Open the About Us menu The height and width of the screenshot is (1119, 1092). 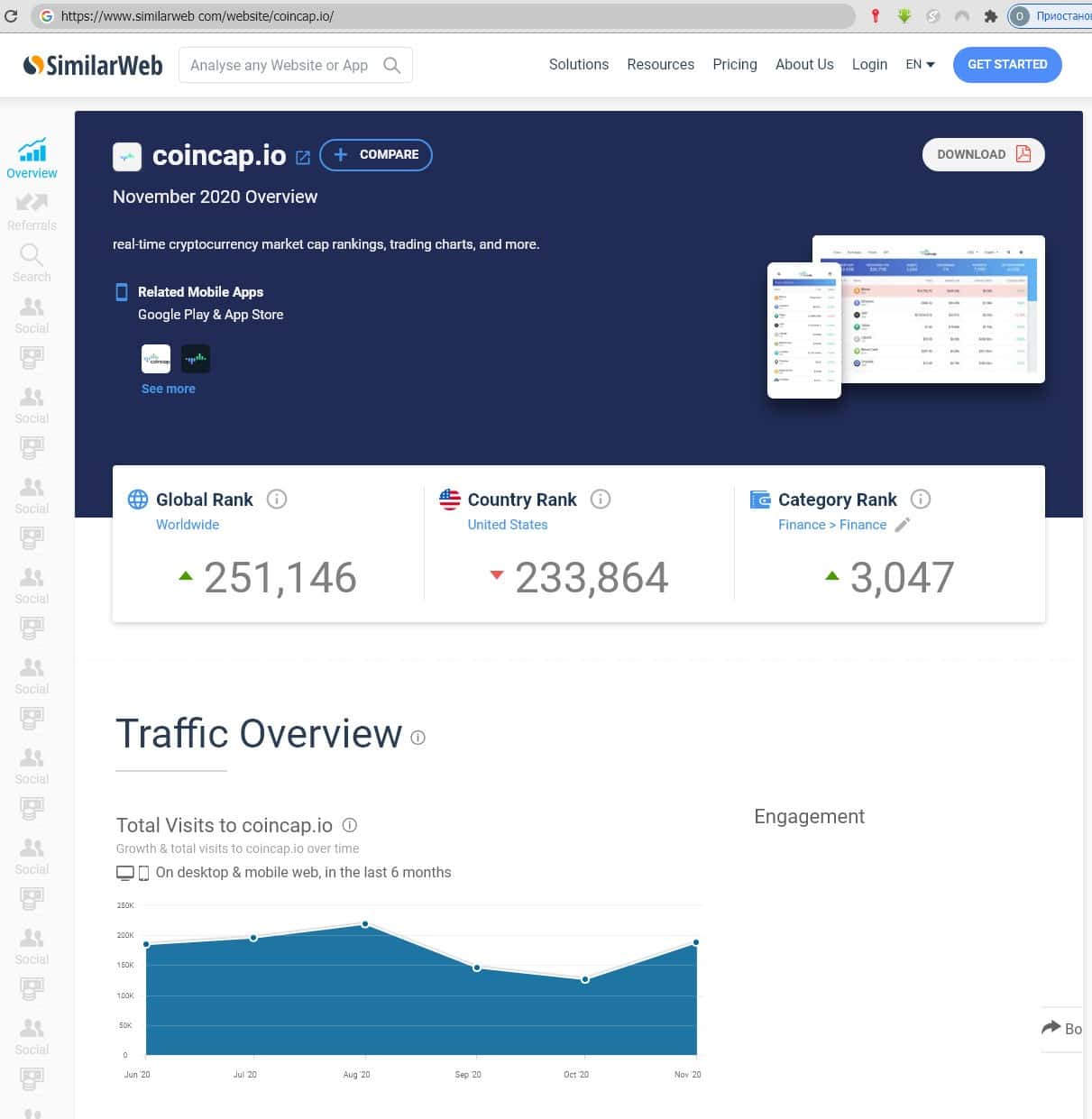tap(804, 65)
